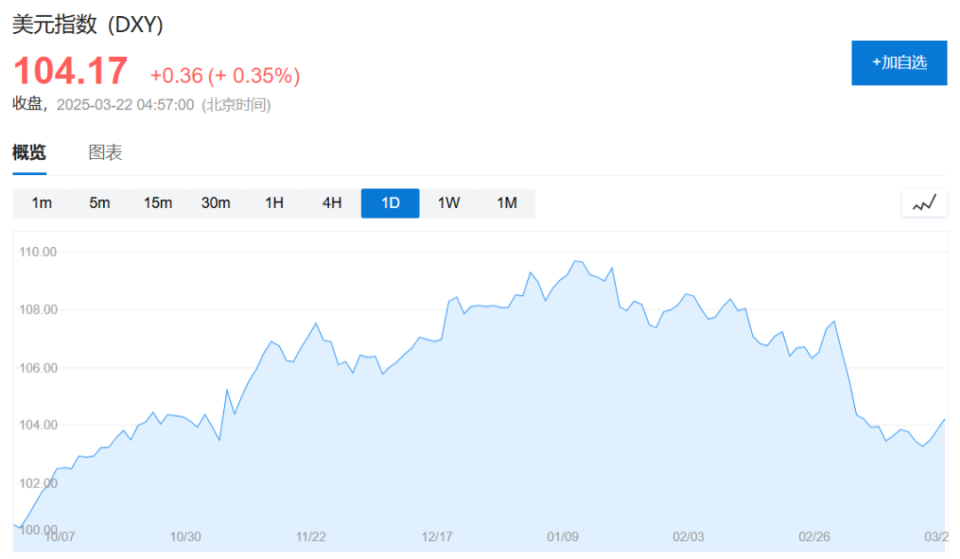The image size is (960, 559).
Task: Choose the 4H chart interval
Action: [332, 203]
